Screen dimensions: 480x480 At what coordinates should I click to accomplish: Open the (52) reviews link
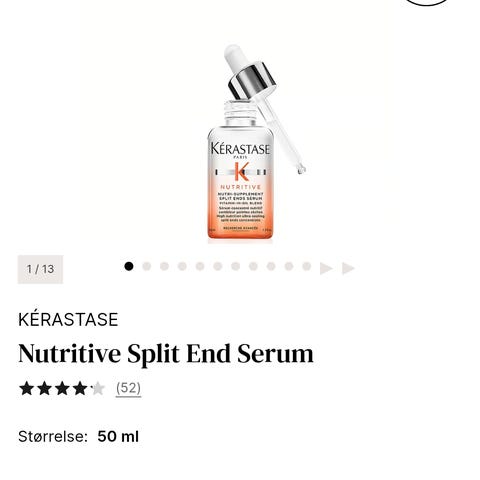pyautogui.click(x=128, y=388)
